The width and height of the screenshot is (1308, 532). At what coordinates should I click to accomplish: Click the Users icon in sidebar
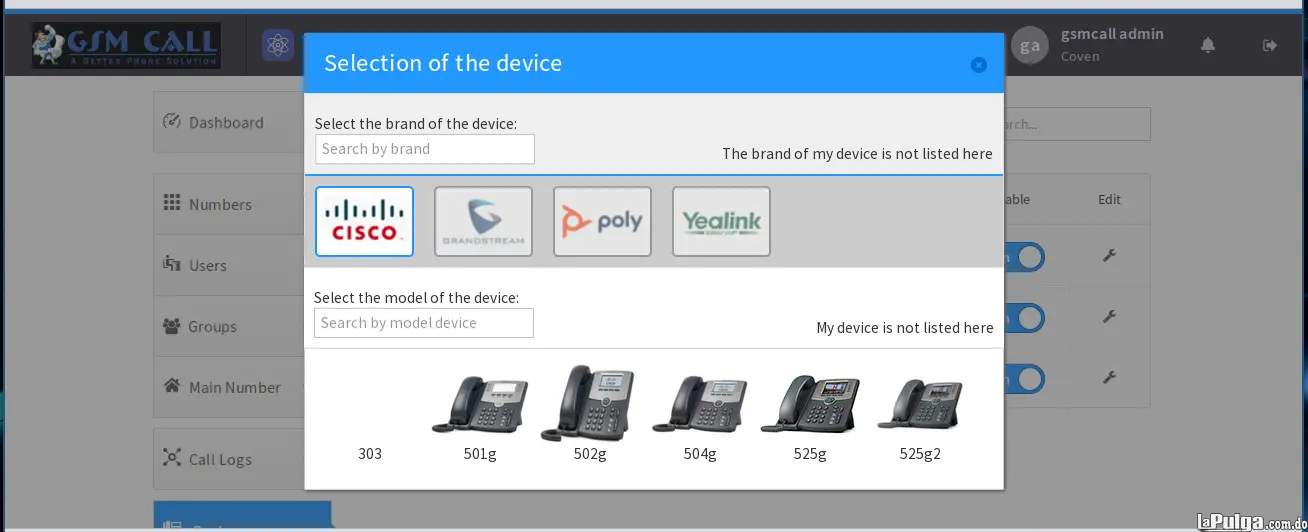click(x=171, y=264)
